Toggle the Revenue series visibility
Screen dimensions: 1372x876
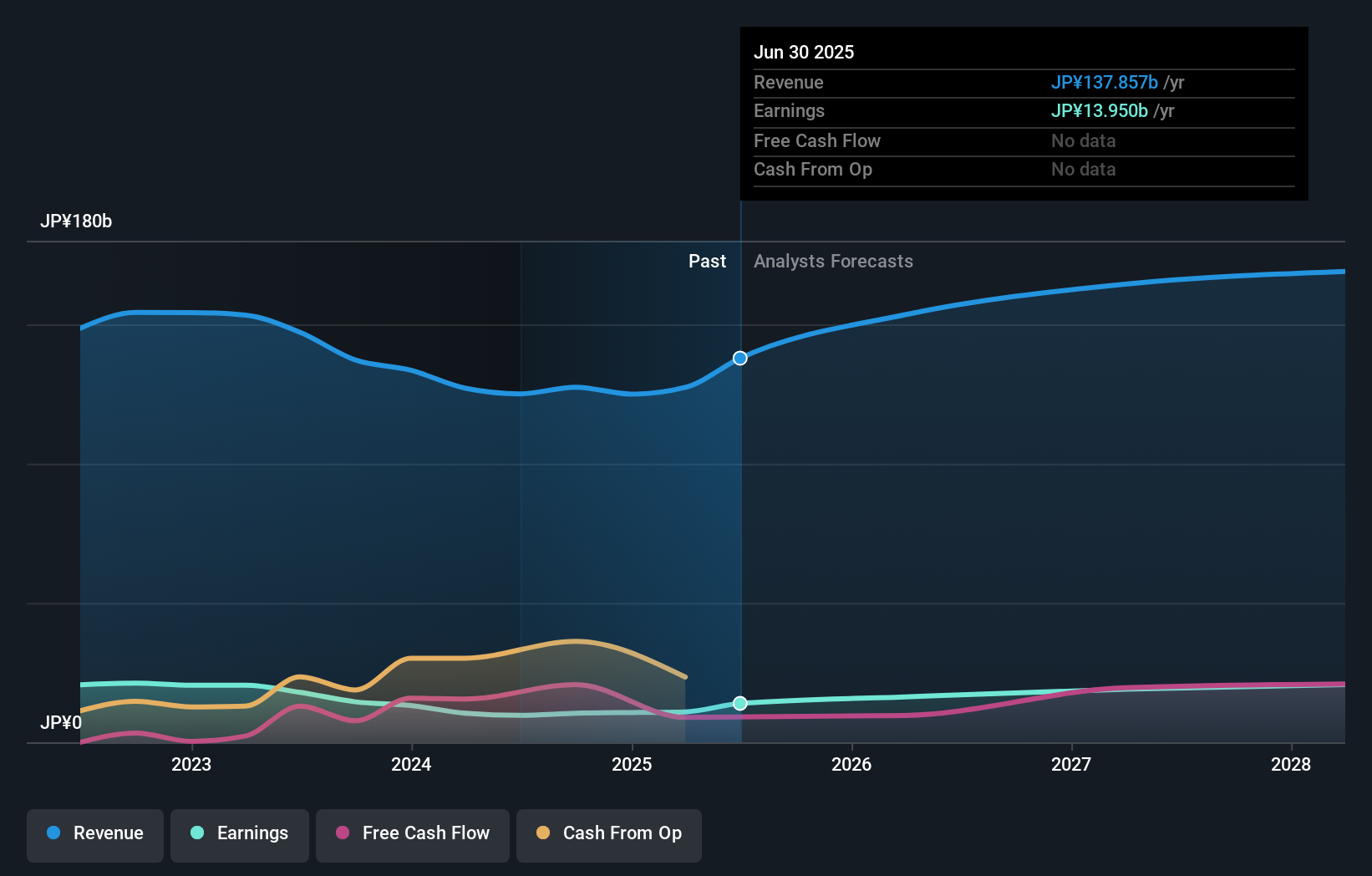point(94,833)
